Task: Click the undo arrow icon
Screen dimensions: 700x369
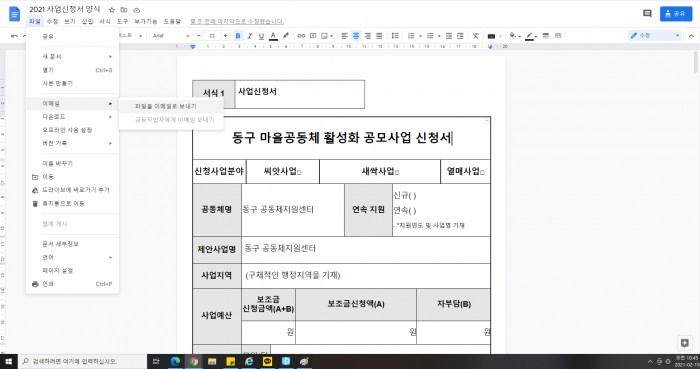Action: click(x=14, y=36)
